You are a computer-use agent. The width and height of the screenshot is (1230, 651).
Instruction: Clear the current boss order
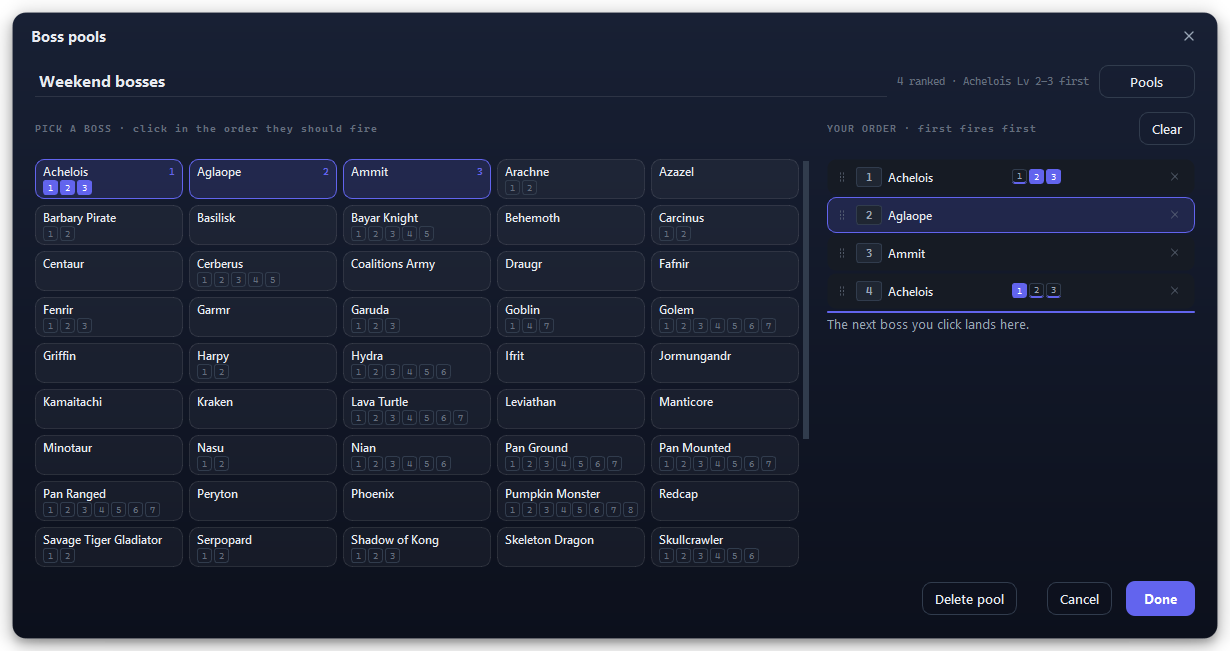(x=1167, y=129)
